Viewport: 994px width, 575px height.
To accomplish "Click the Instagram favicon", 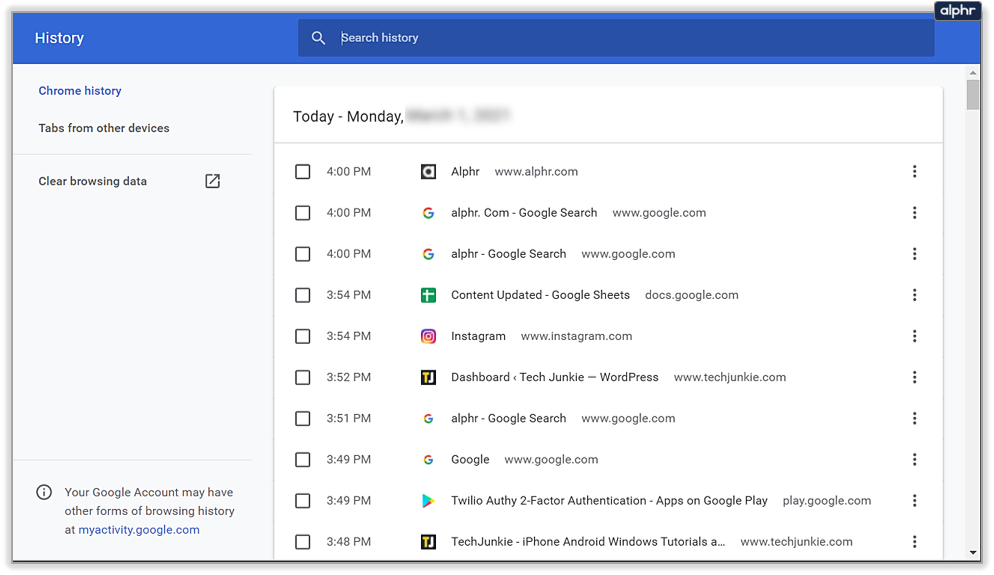I will point(428,336).
